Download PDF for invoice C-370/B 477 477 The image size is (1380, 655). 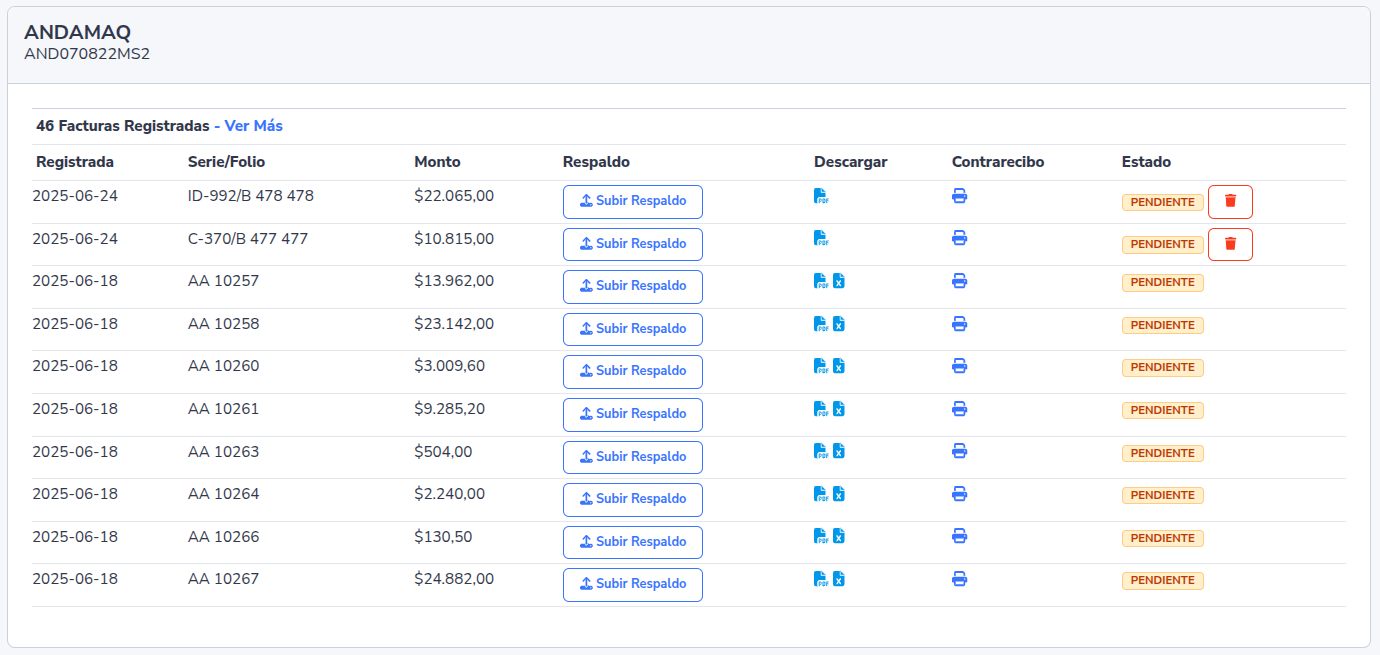click(820, 238)
